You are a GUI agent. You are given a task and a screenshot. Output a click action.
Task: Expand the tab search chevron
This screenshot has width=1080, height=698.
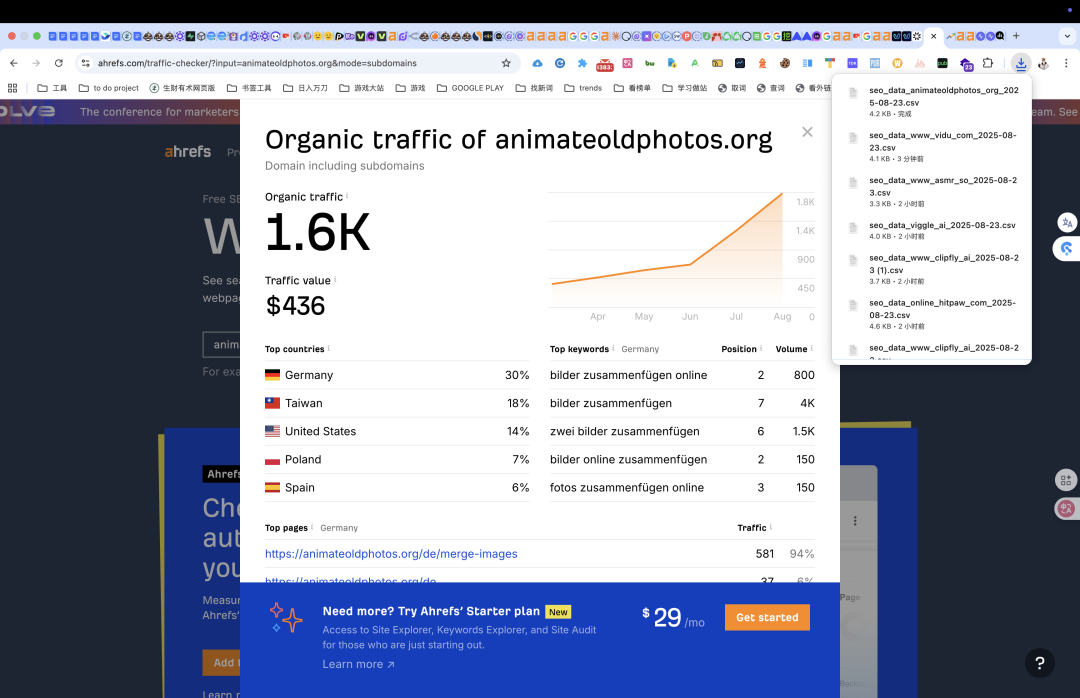click(1067, 36)
